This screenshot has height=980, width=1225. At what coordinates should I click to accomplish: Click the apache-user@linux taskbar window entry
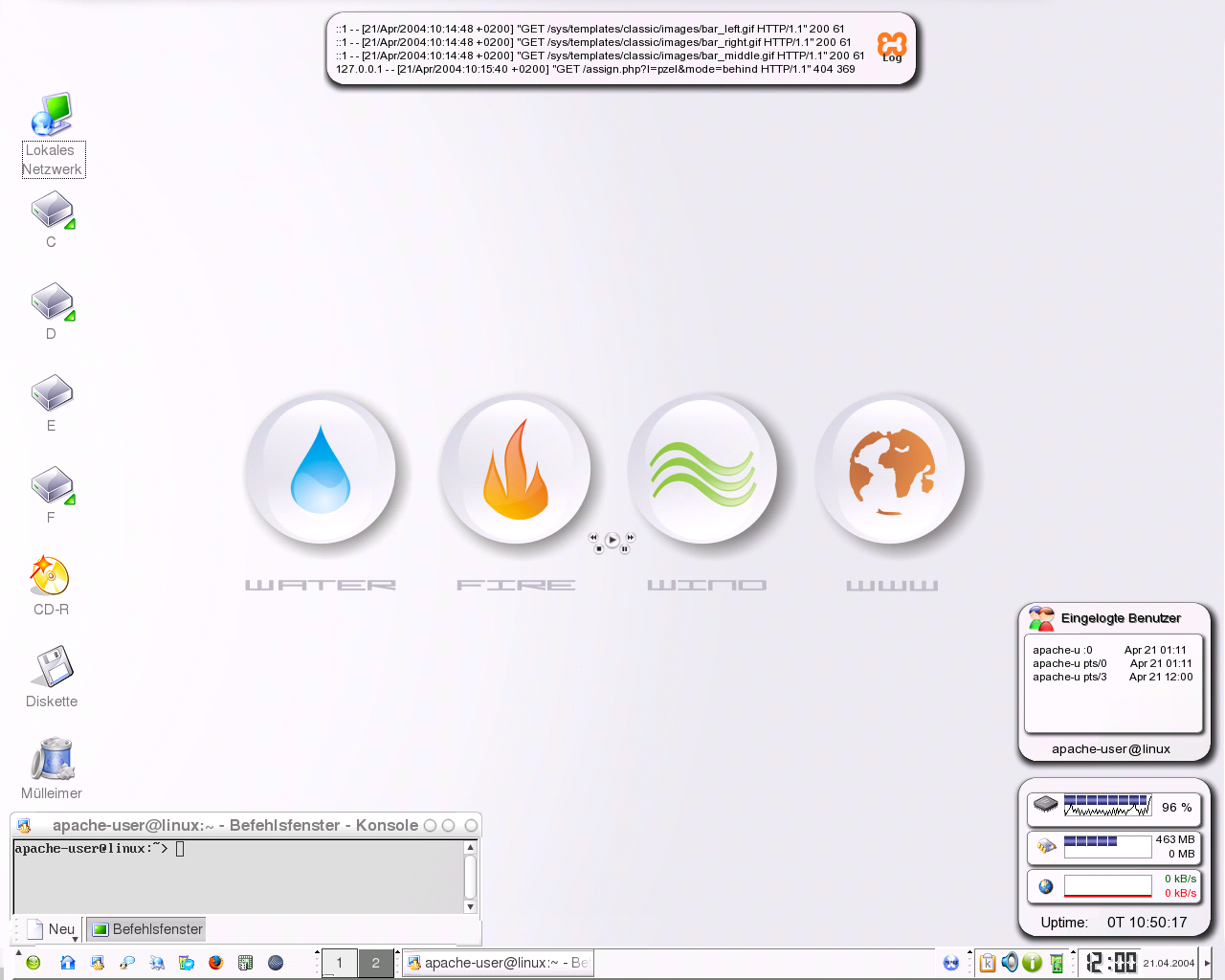point(498,963)
